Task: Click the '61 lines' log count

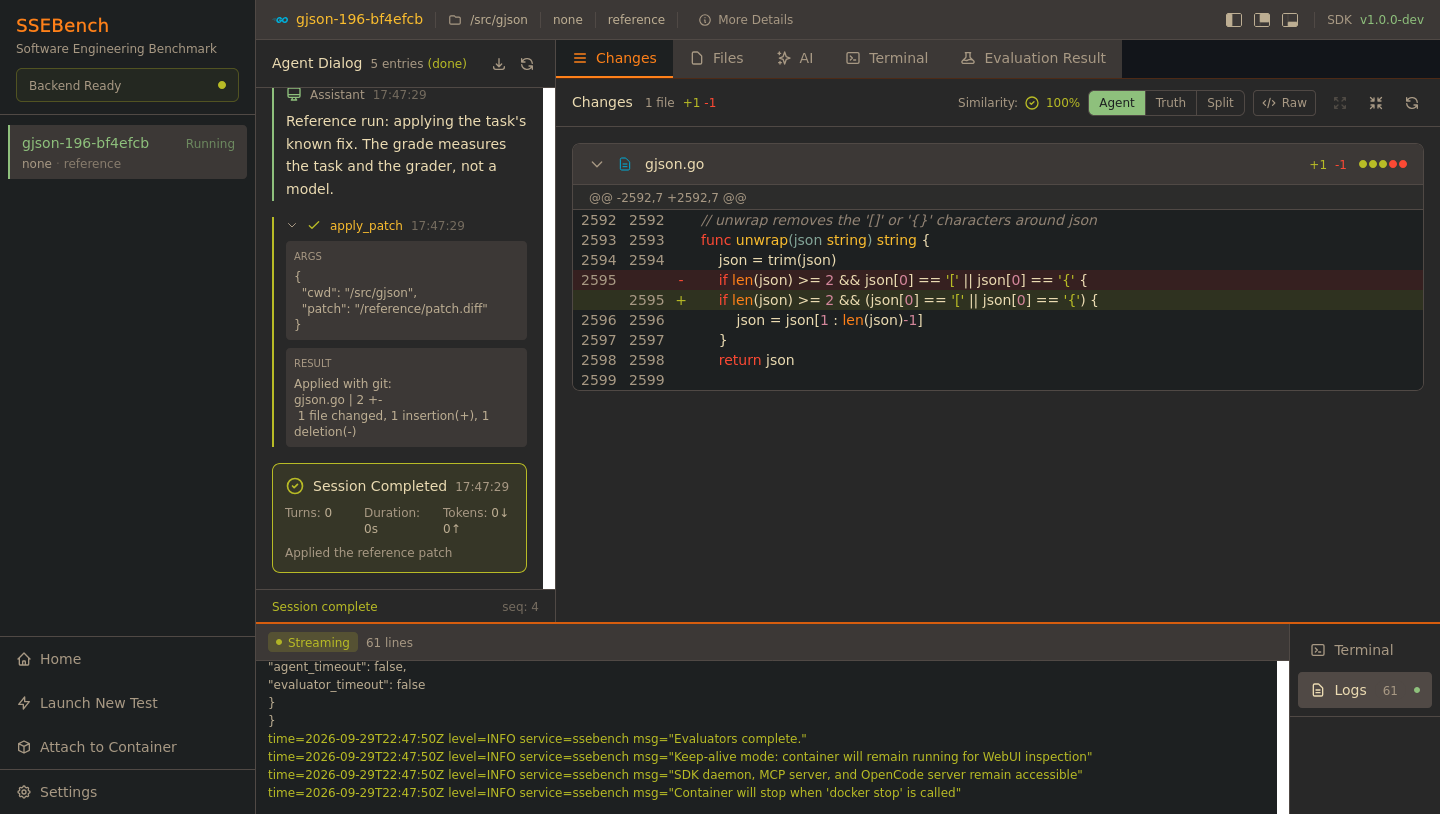Action: point(389,643)
